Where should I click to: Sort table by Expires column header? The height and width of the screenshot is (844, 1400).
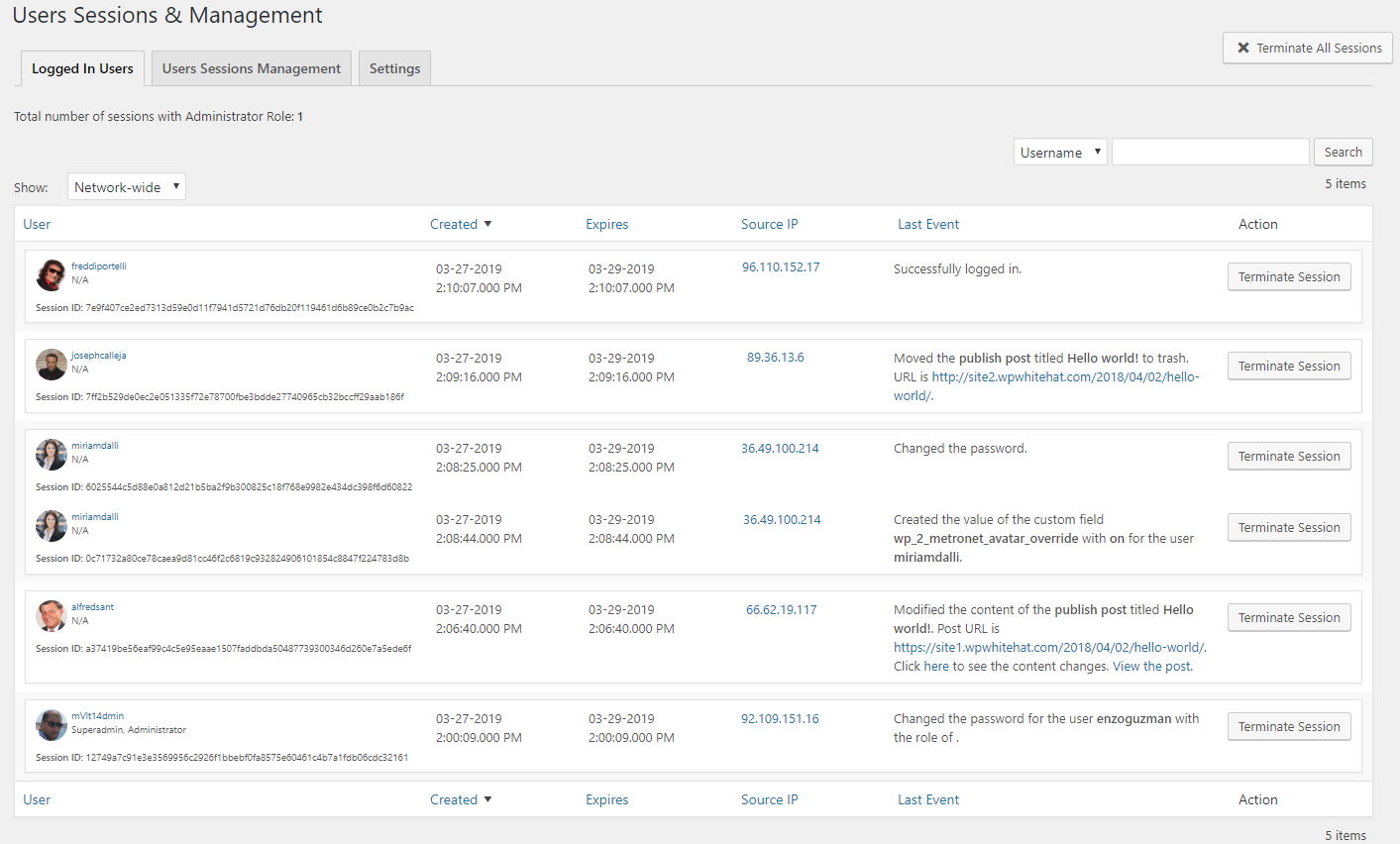click(x=606, y=225)
